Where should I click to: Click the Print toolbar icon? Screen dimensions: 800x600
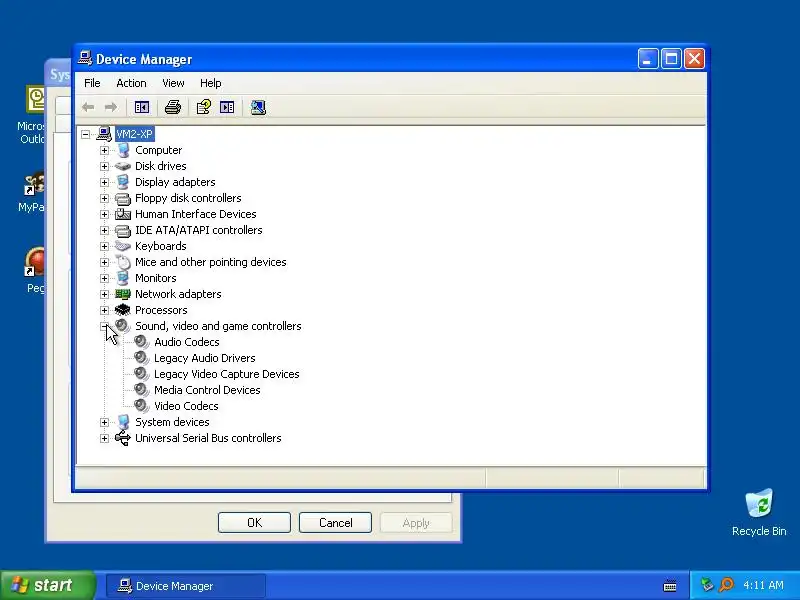coord(173,107)
